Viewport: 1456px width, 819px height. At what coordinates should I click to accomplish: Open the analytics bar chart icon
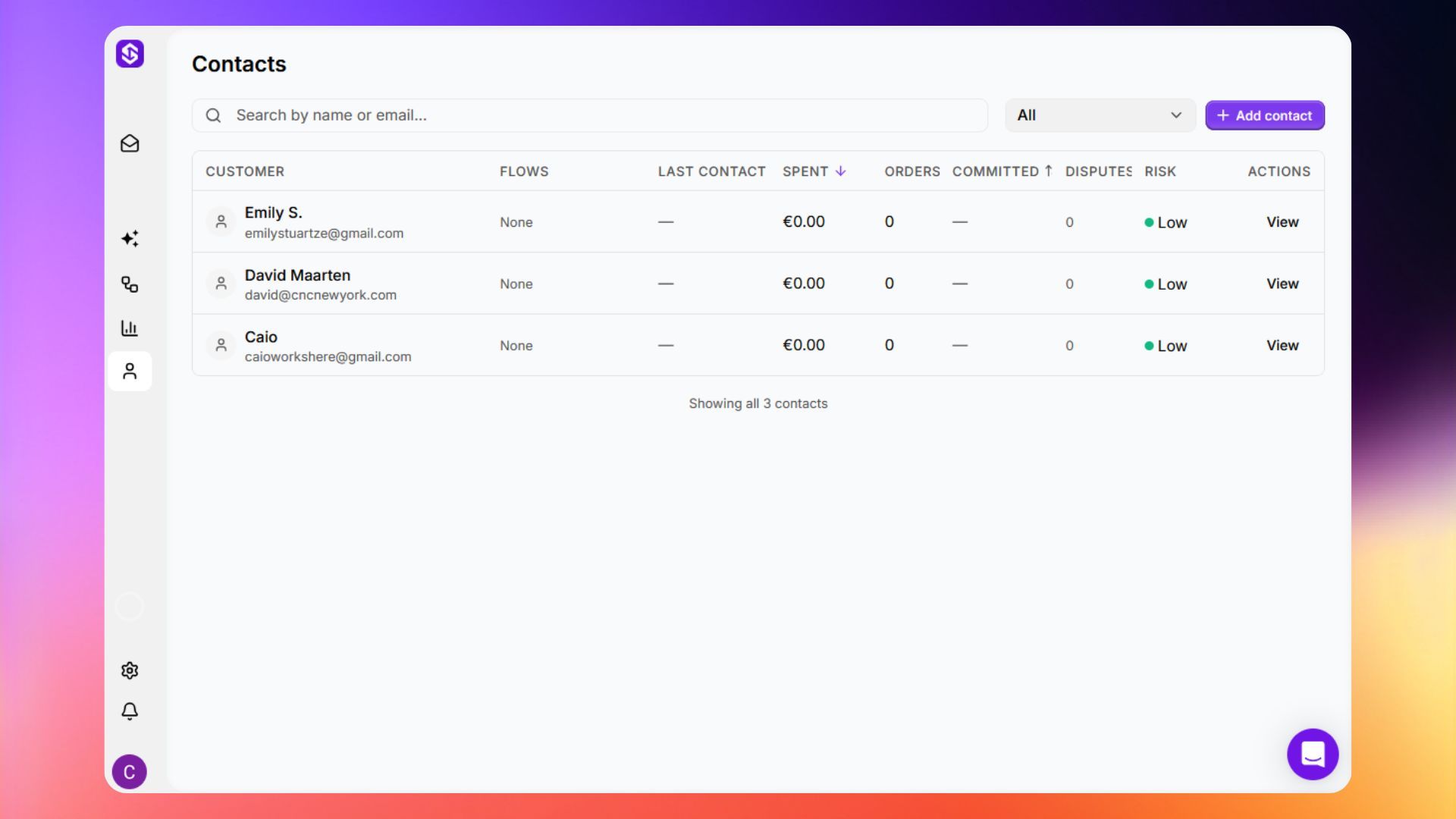(x=130, y=328)
